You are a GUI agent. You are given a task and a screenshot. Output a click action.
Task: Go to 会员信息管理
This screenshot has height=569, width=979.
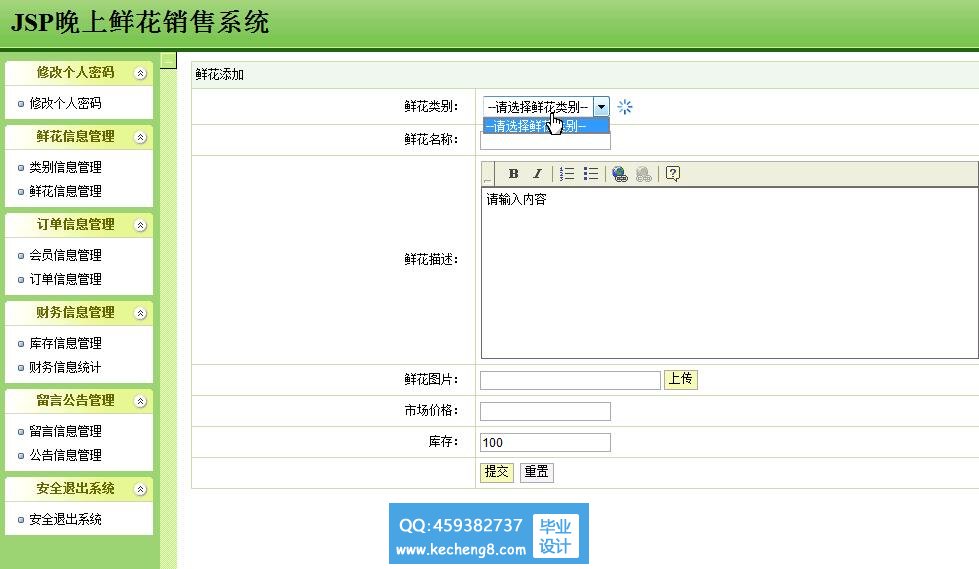tap(65, 255)
